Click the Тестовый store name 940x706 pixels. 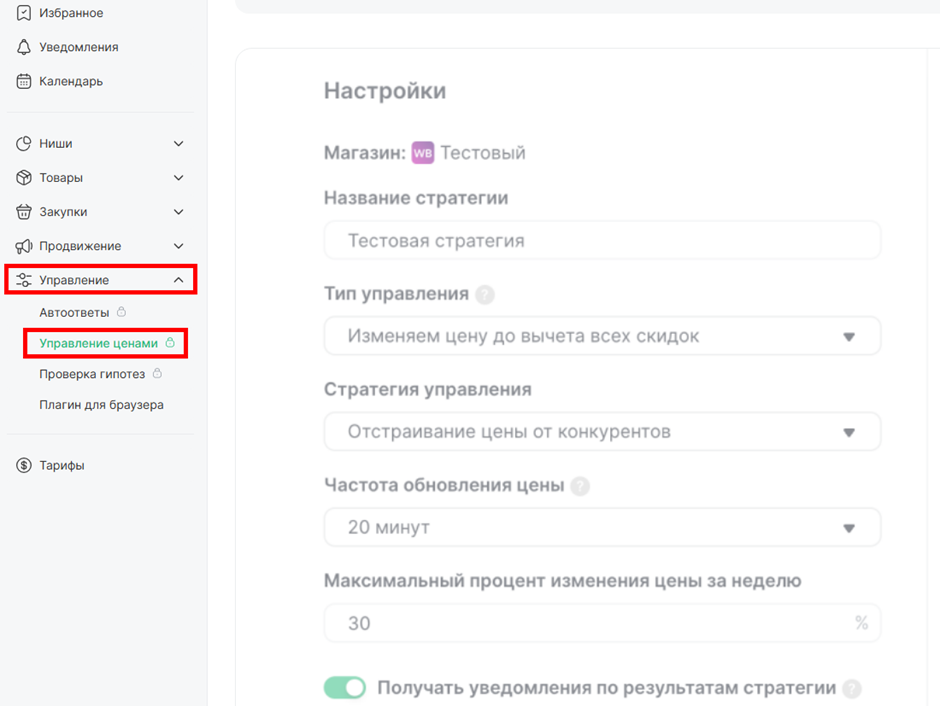click(483, 153)
